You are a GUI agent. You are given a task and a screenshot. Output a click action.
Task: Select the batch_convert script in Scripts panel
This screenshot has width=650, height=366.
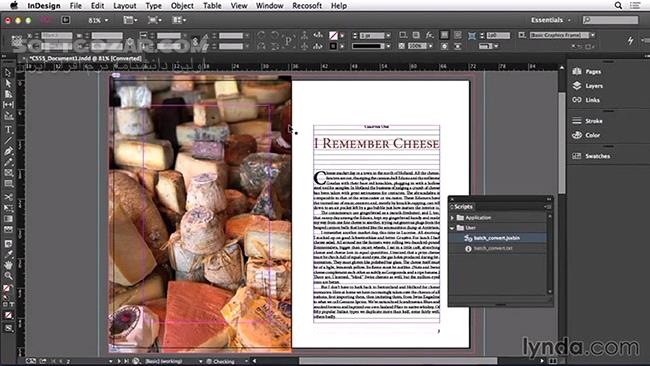click(497, 238)
